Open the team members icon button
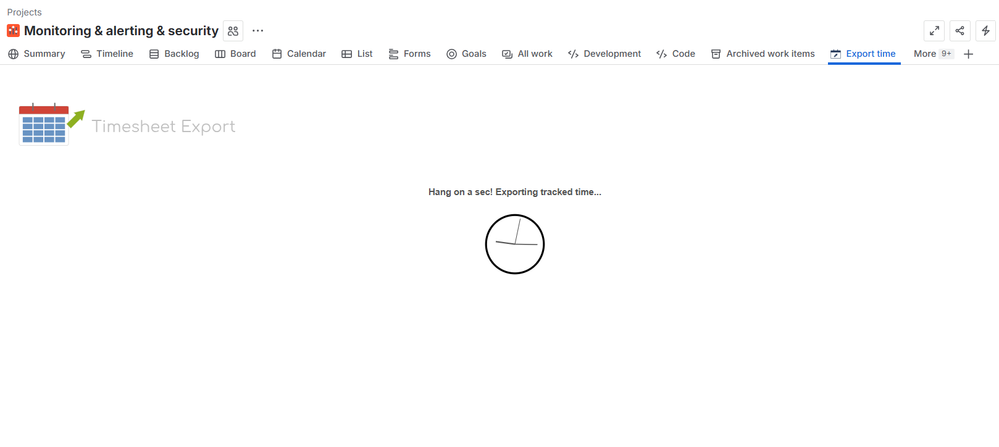Screen dimensions: 999x447 [233, 31]
